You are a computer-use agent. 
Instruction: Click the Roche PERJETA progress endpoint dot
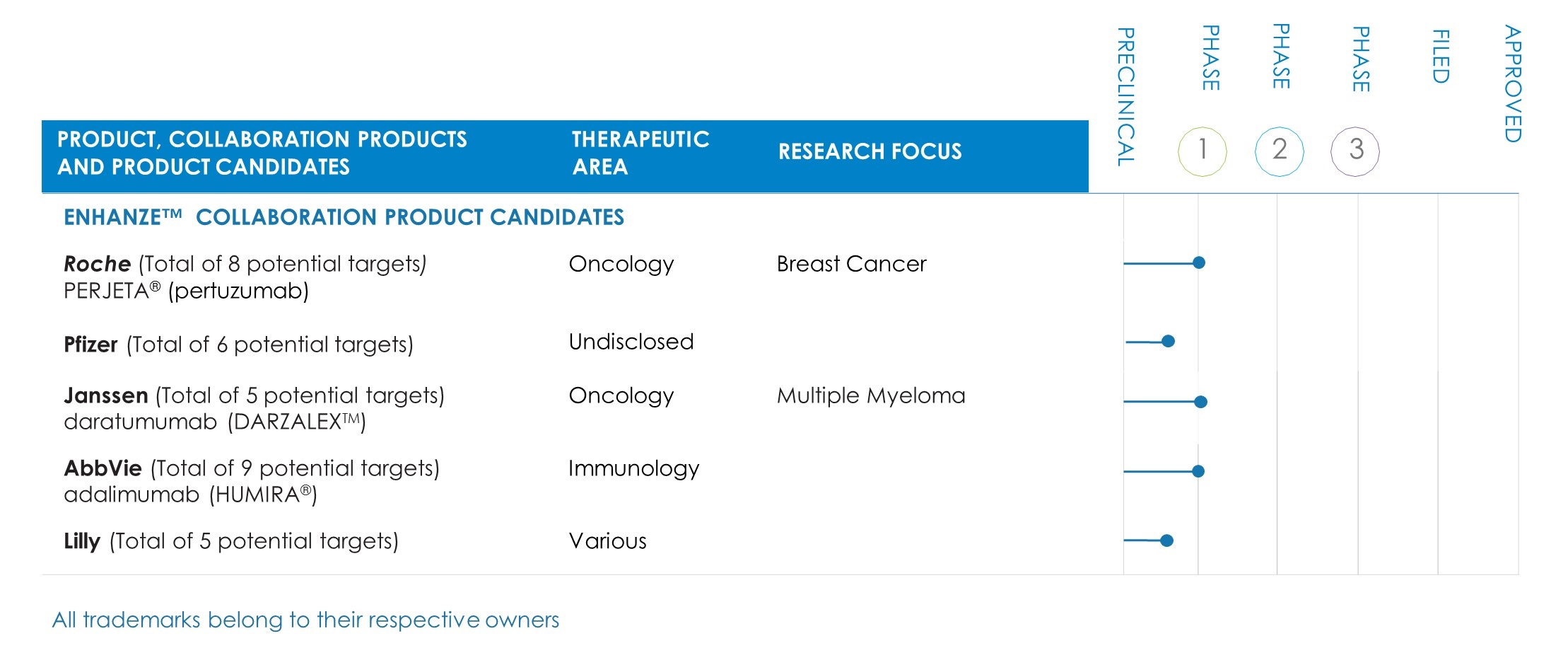(1199, 262)
